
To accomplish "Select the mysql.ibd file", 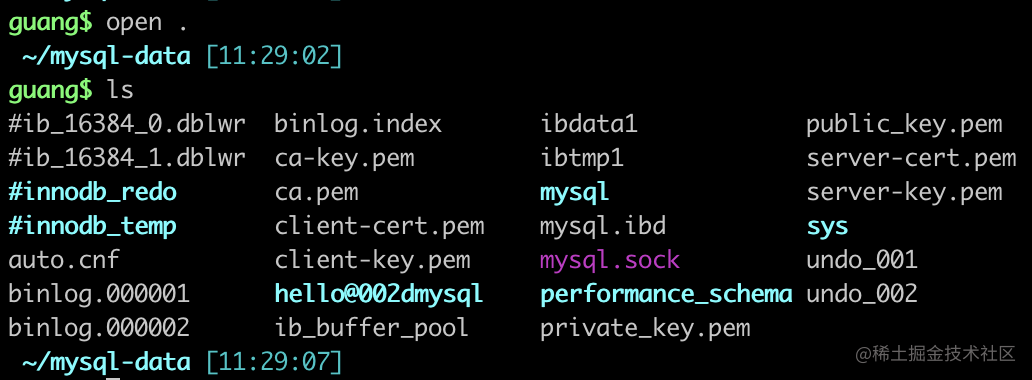I will [604, 227].
